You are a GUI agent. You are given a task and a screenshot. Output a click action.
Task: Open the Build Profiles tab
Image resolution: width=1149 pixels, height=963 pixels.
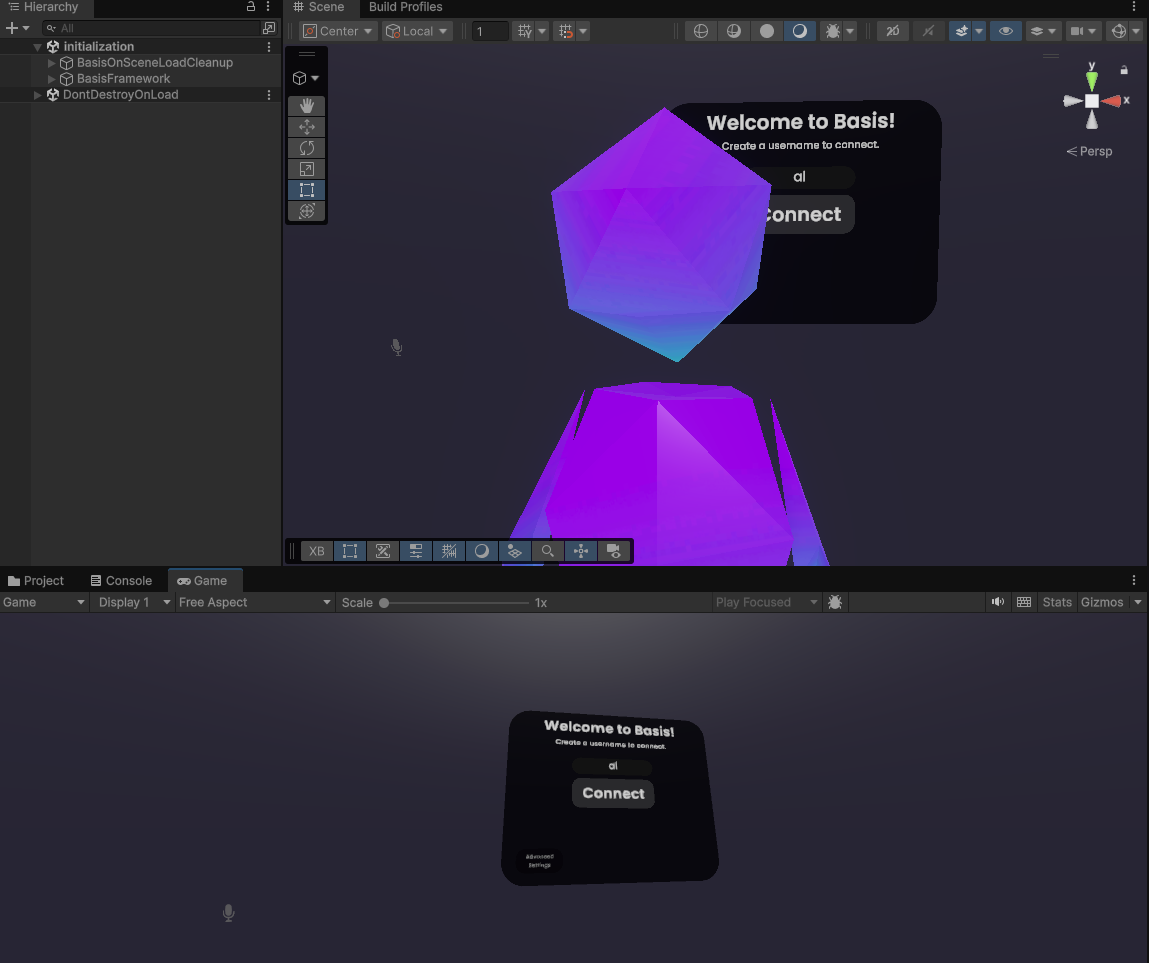pyautogui.click(x=405, y=8)
